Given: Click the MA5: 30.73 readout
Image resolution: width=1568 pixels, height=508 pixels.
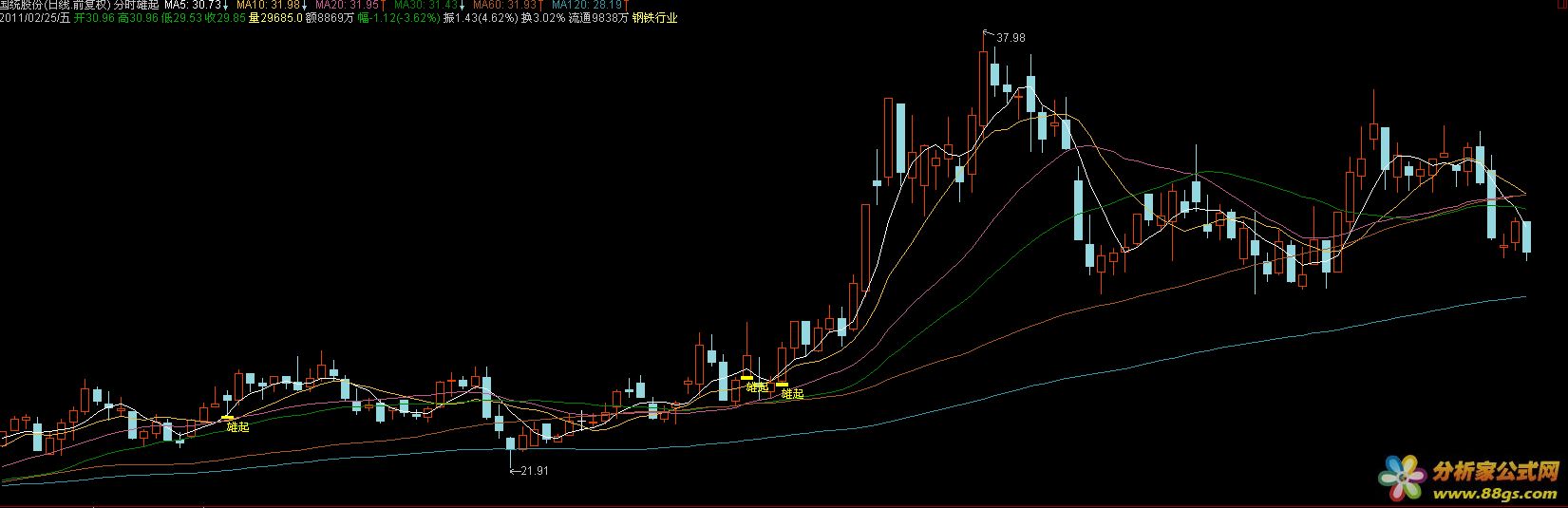Looking at the screenshot, I should point(193,5).
